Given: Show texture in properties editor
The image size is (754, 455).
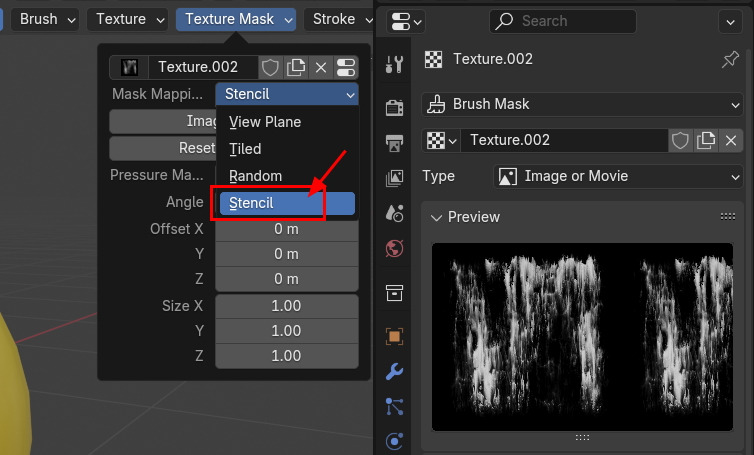Looking at the screenshot, I should click(x=346, y=67).
